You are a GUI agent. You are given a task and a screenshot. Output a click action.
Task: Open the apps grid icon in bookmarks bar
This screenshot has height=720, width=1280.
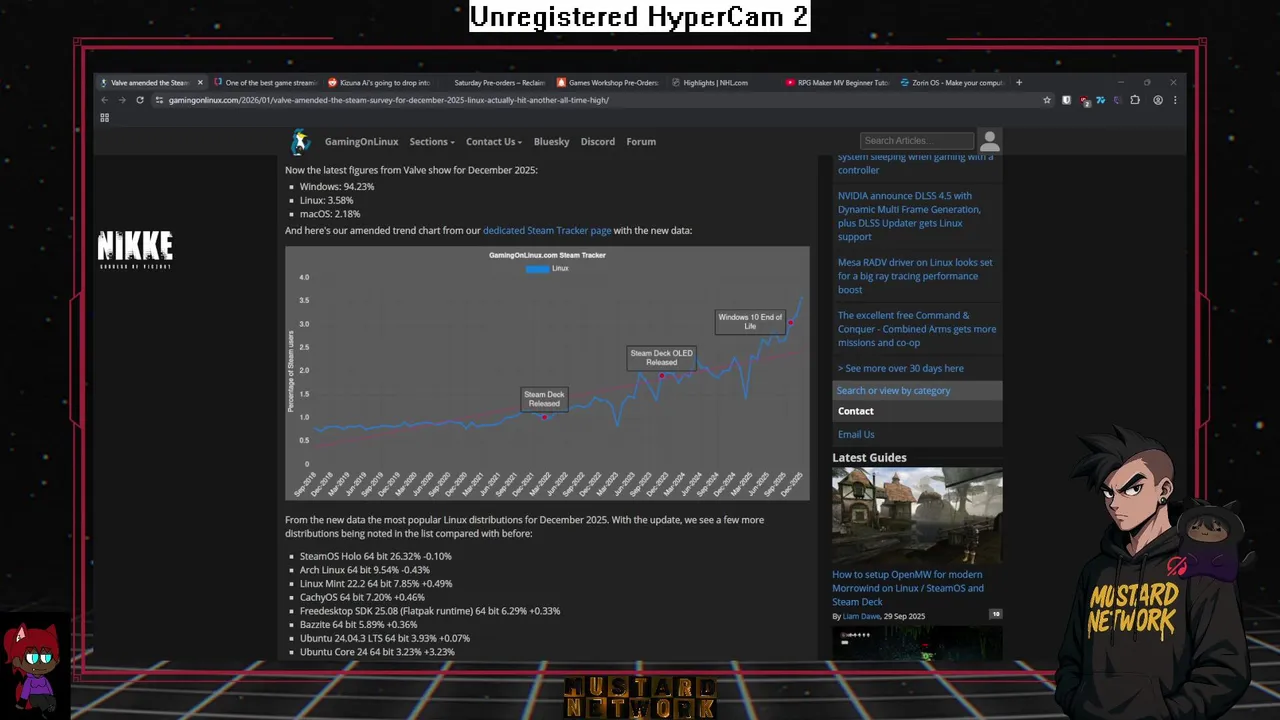click(104, 118)
